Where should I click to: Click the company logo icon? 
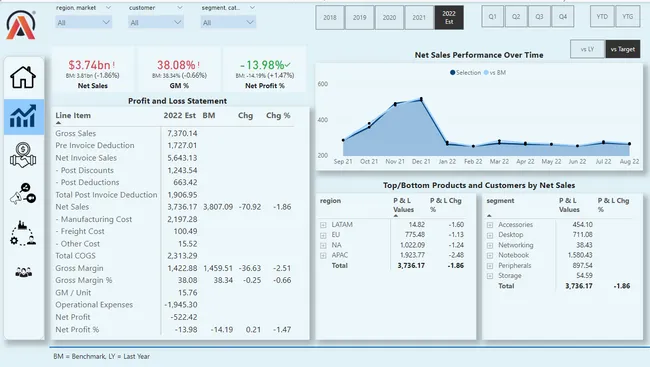(x=21, y=25)
